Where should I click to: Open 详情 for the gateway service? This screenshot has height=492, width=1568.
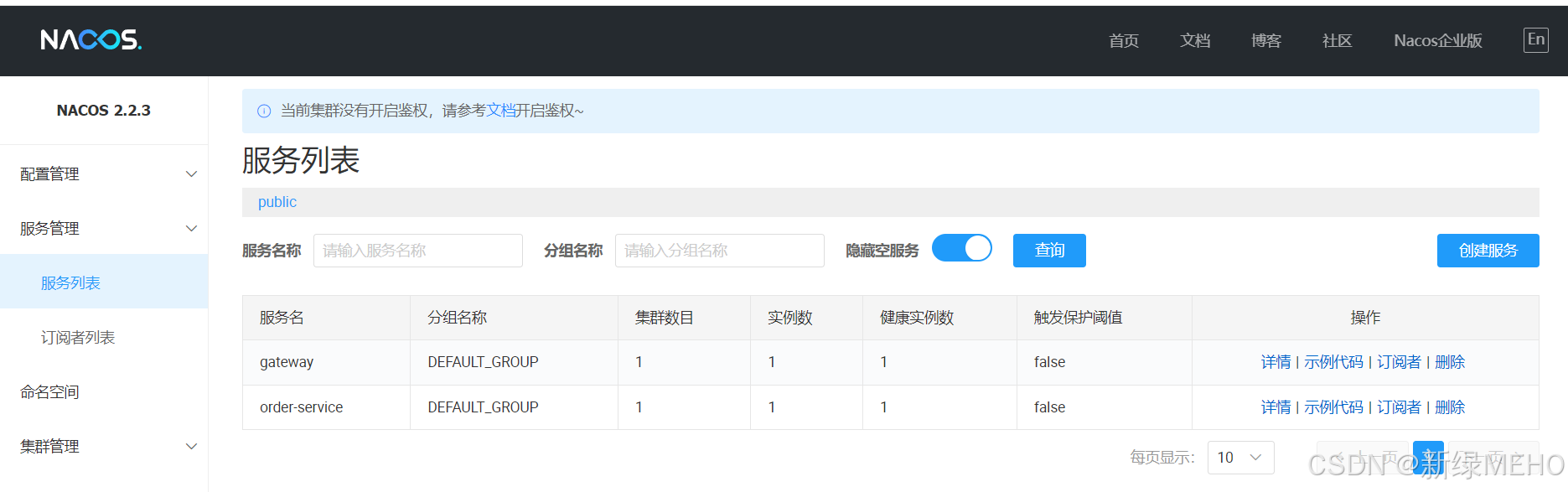coord(1276,362)
